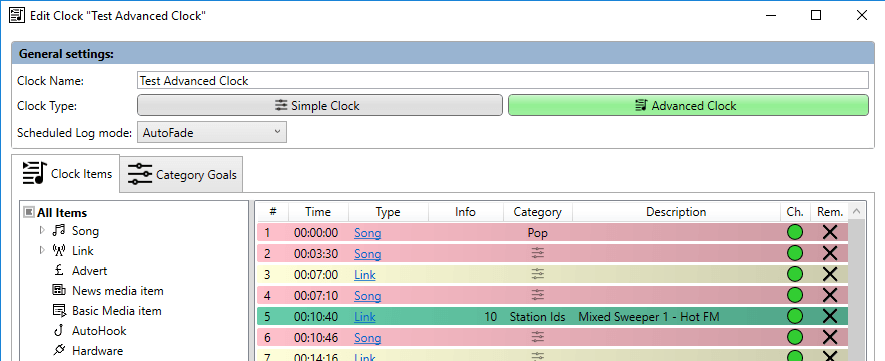Click the Description column header
Image resolution: width=885 pixels, height=361 pixels.
[x=676, y=212]
